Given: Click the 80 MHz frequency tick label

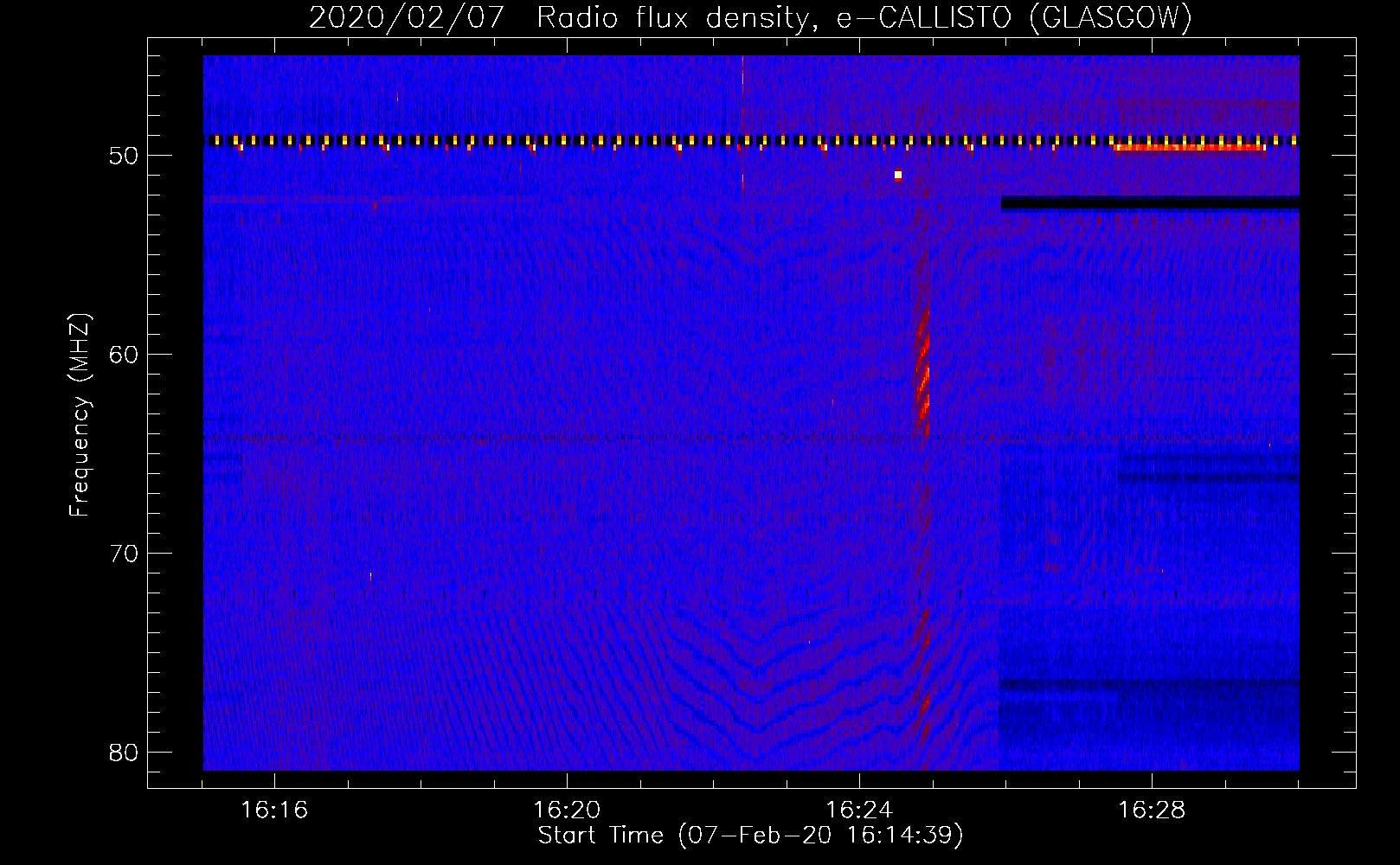Looking at the screenshot, I should 124,753.
